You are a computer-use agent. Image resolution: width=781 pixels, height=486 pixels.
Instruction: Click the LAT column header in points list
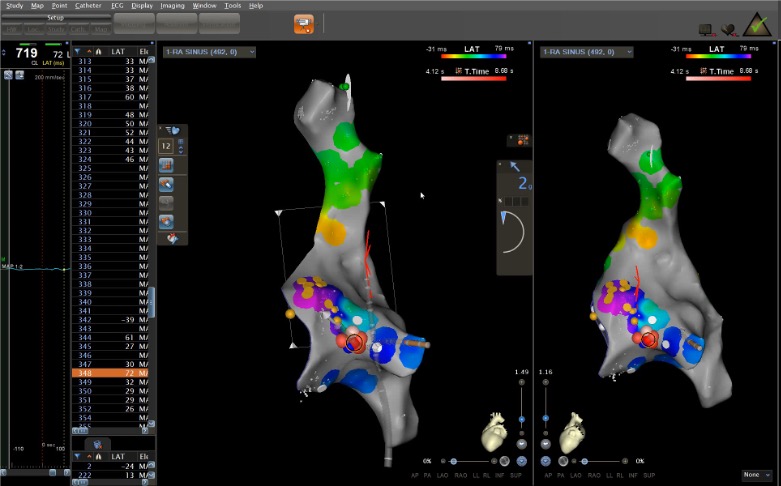(117, 49)
